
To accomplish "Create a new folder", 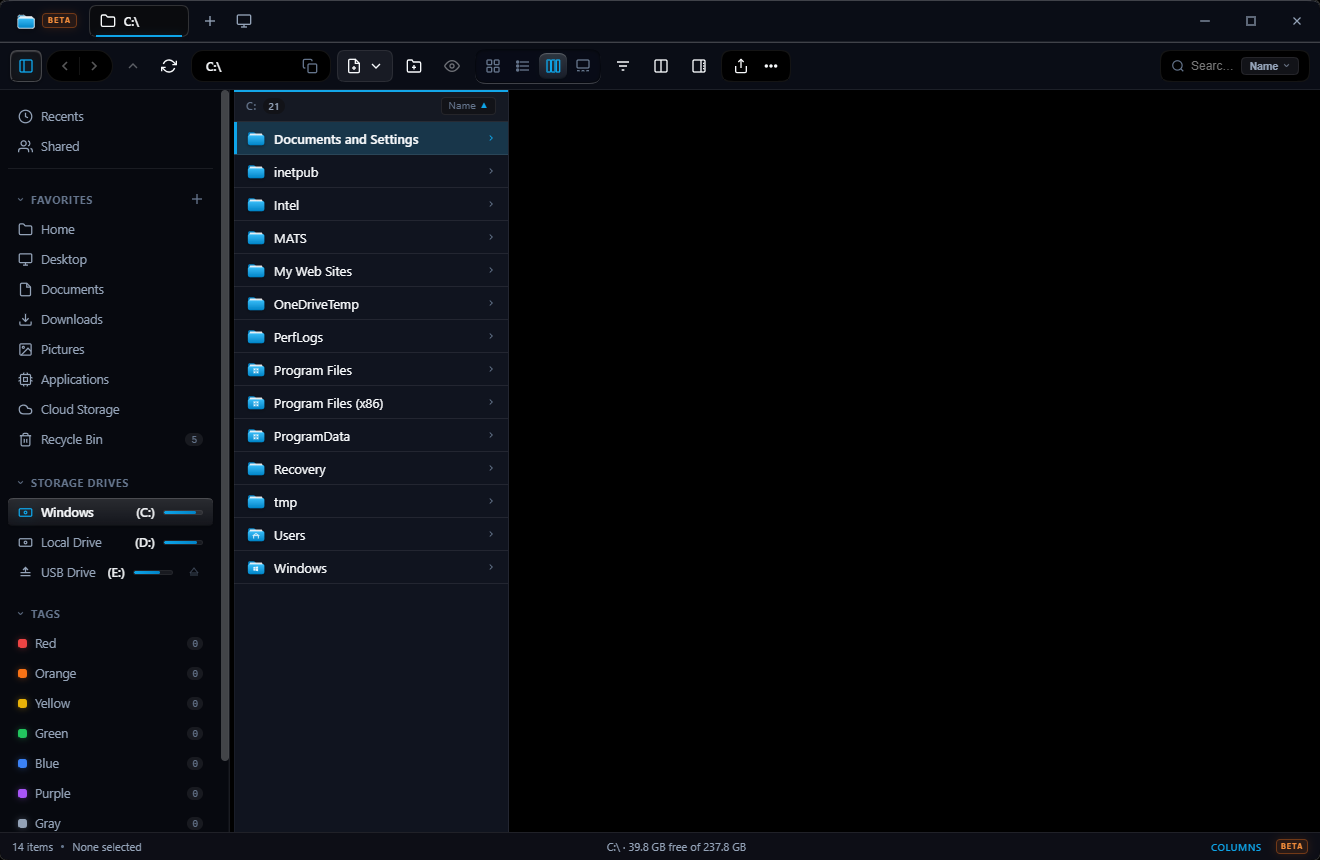I will 414,66.
